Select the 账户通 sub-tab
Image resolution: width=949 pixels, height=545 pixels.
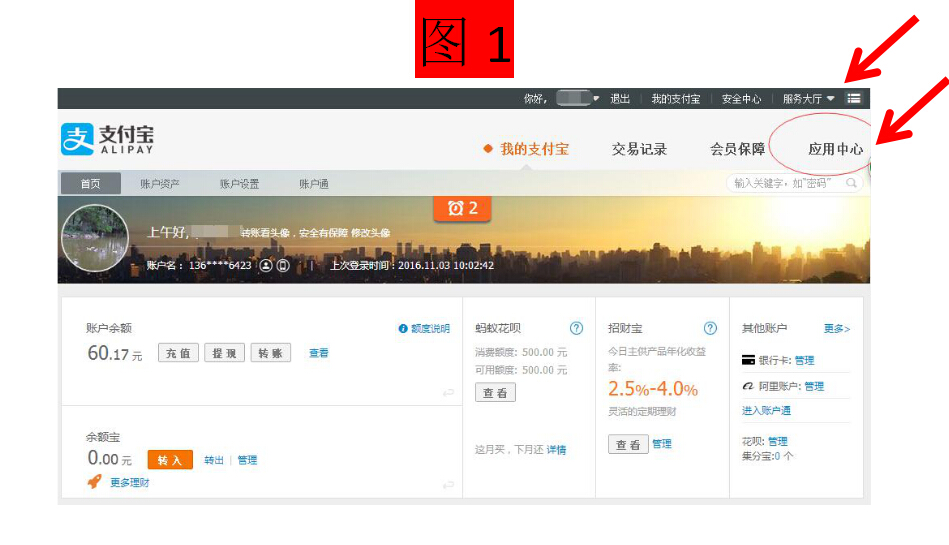[x=314, y=183]
